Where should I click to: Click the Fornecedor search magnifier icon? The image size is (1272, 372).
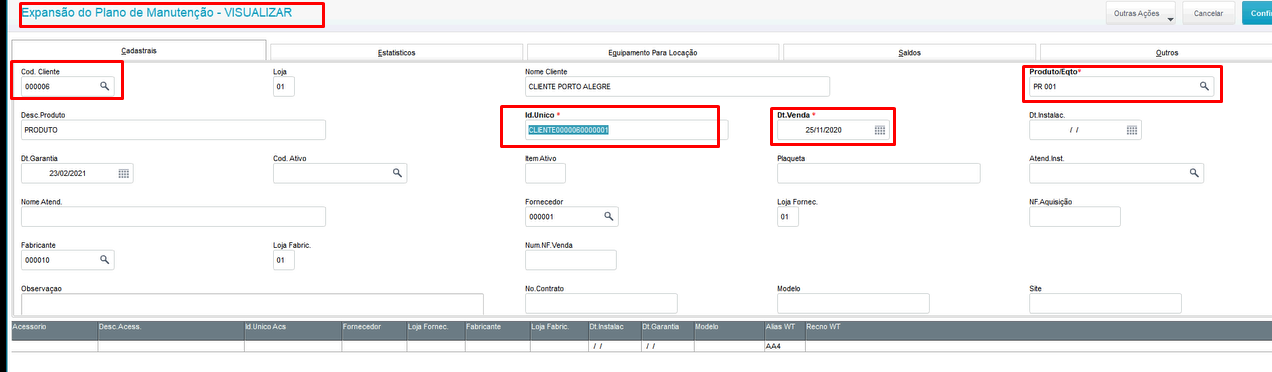coord(608,216)
